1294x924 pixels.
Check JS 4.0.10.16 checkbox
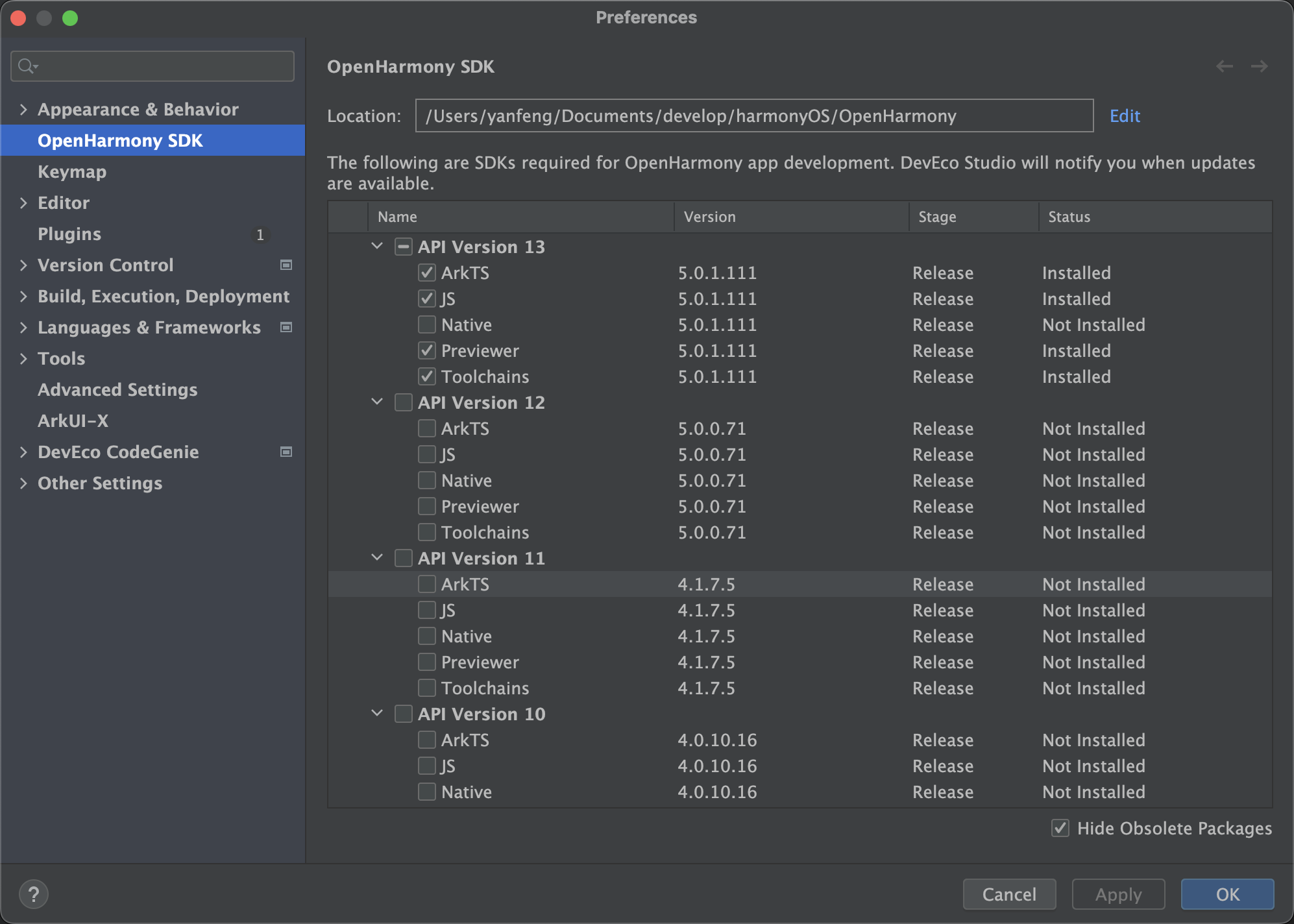[427, 766]
